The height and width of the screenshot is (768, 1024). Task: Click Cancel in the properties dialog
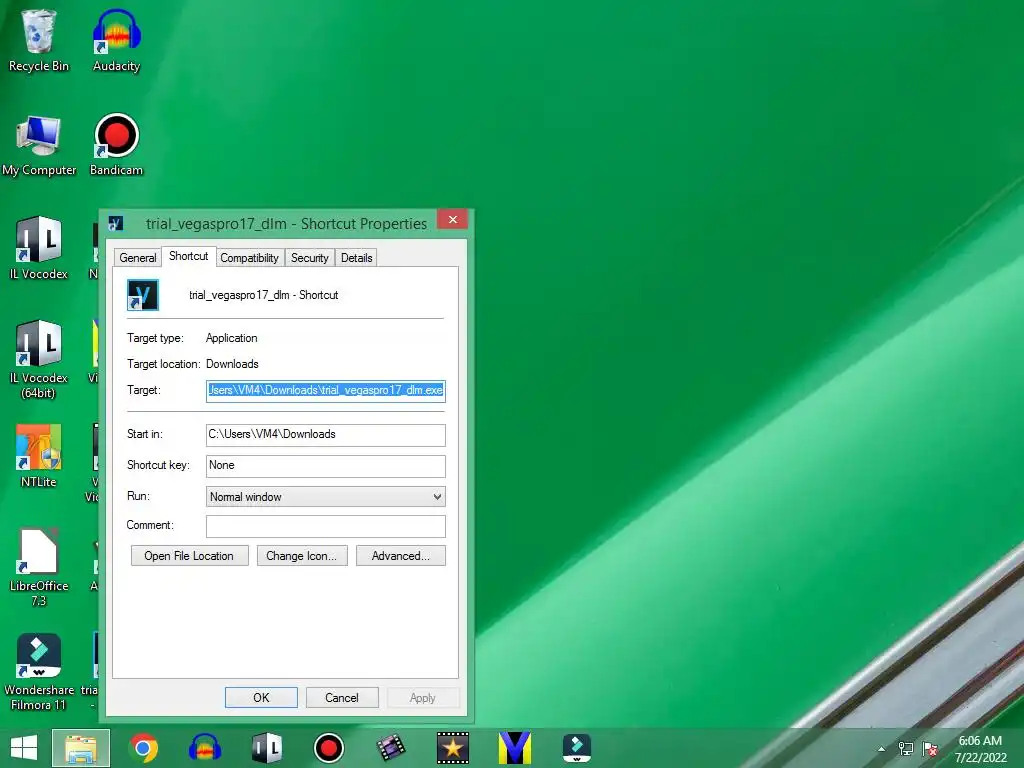pyautogui.click(x=342, y=697)
